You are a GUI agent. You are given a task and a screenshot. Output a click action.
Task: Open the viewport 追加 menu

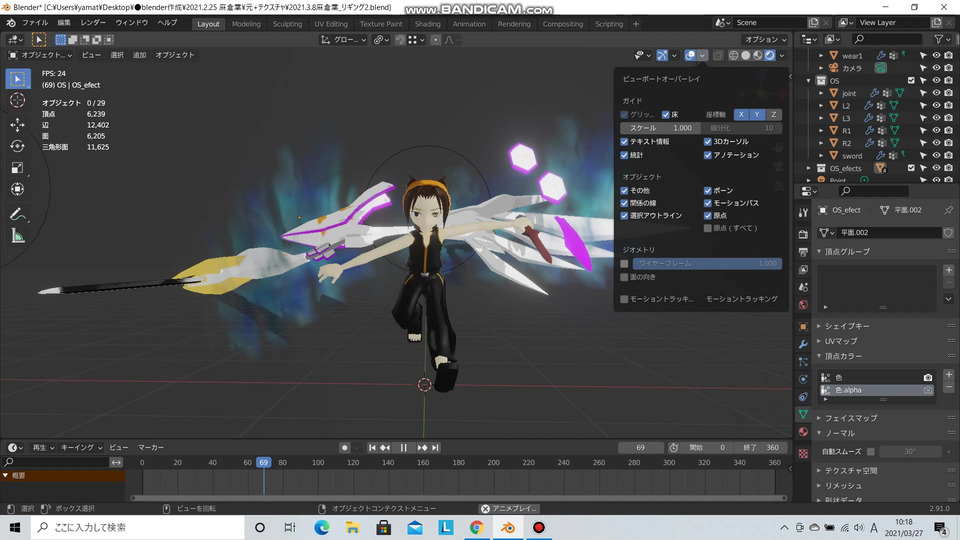click(140, 55)
